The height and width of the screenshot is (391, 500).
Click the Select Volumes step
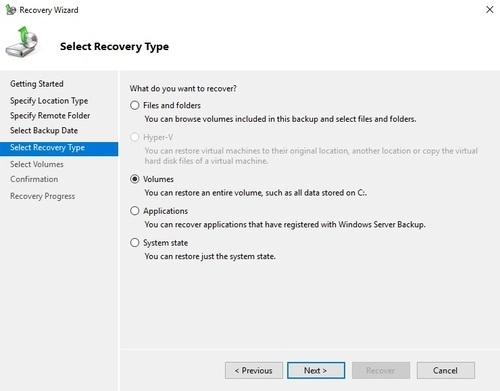[x=37, y=164]
